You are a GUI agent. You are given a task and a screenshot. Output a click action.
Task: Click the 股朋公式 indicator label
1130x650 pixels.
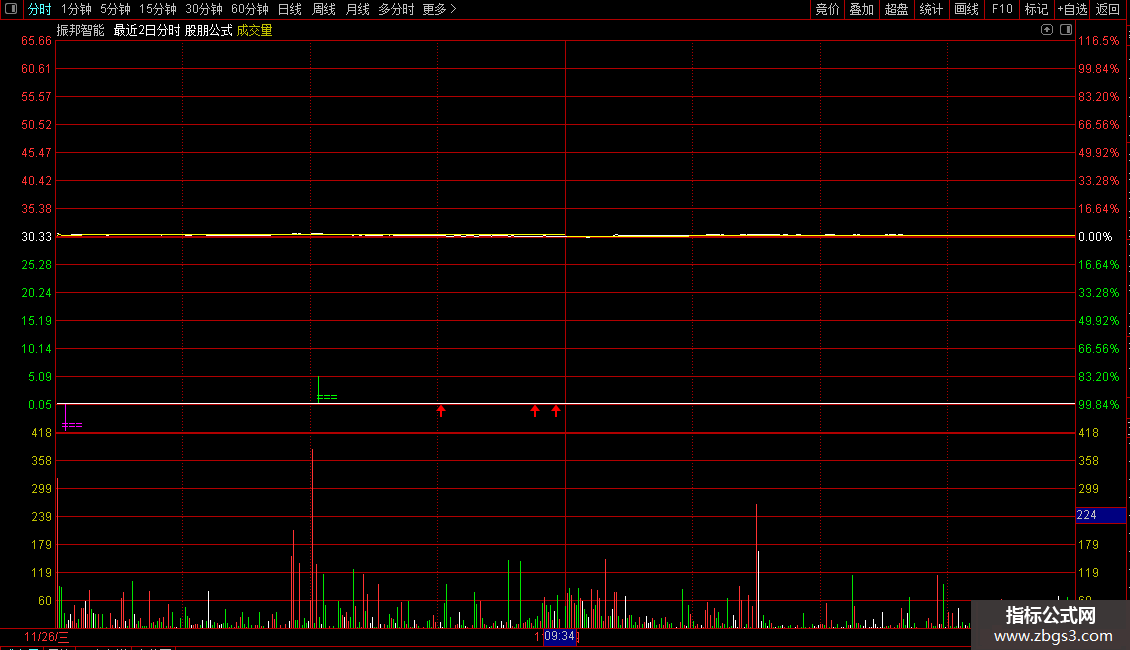[x=208, y=30]
